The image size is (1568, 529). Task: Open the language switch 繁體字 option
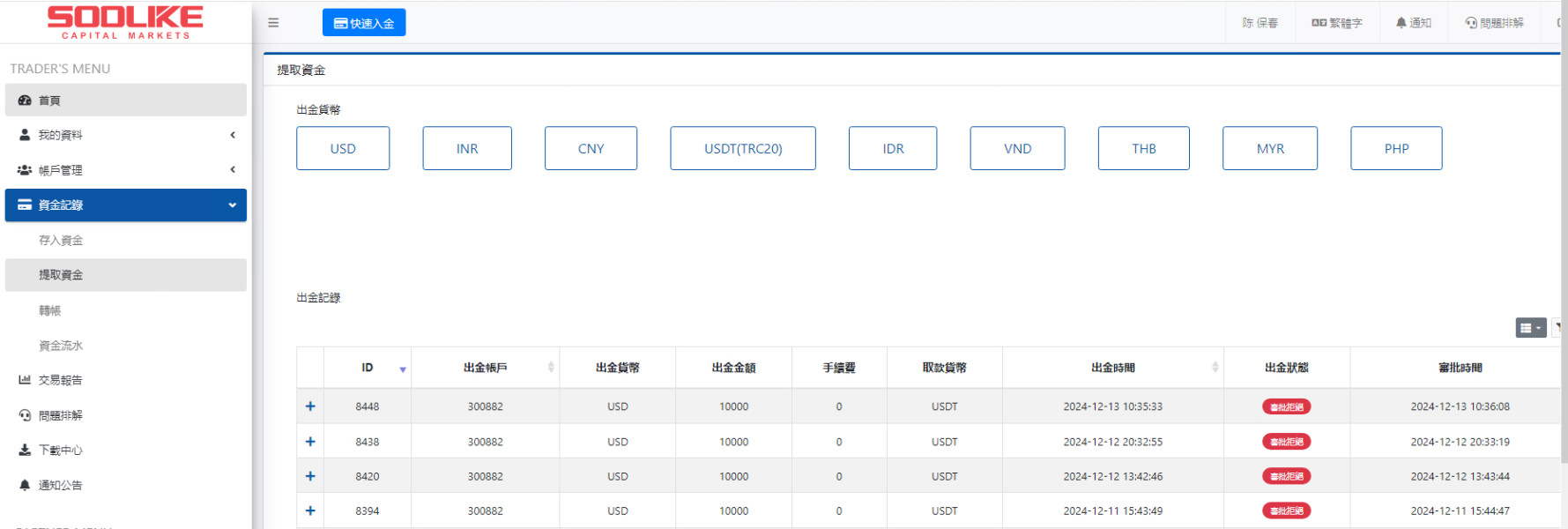[x=1336, y=23]
